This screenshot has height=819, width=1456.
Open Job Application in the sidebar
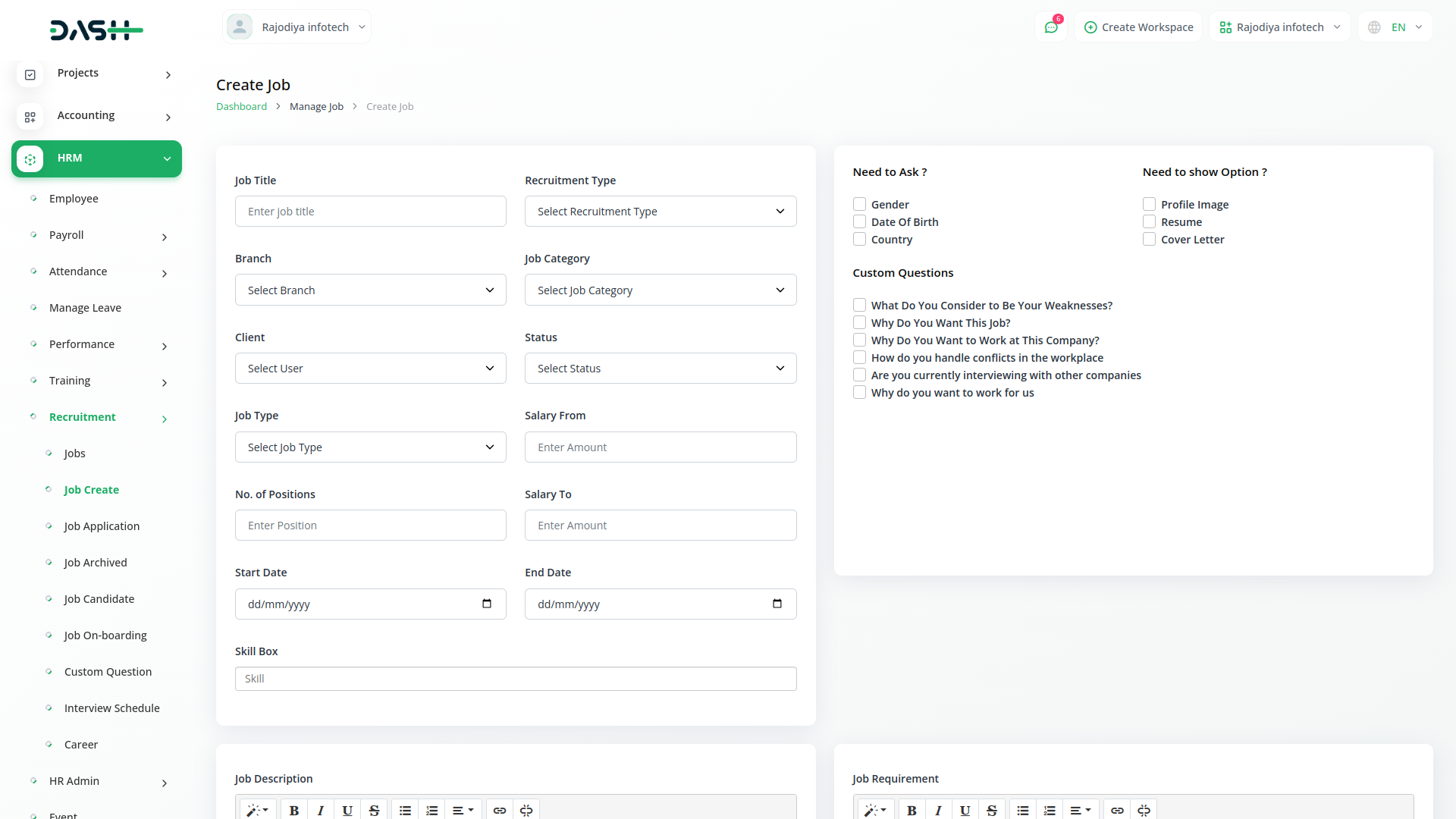click(x=102, y=526)
